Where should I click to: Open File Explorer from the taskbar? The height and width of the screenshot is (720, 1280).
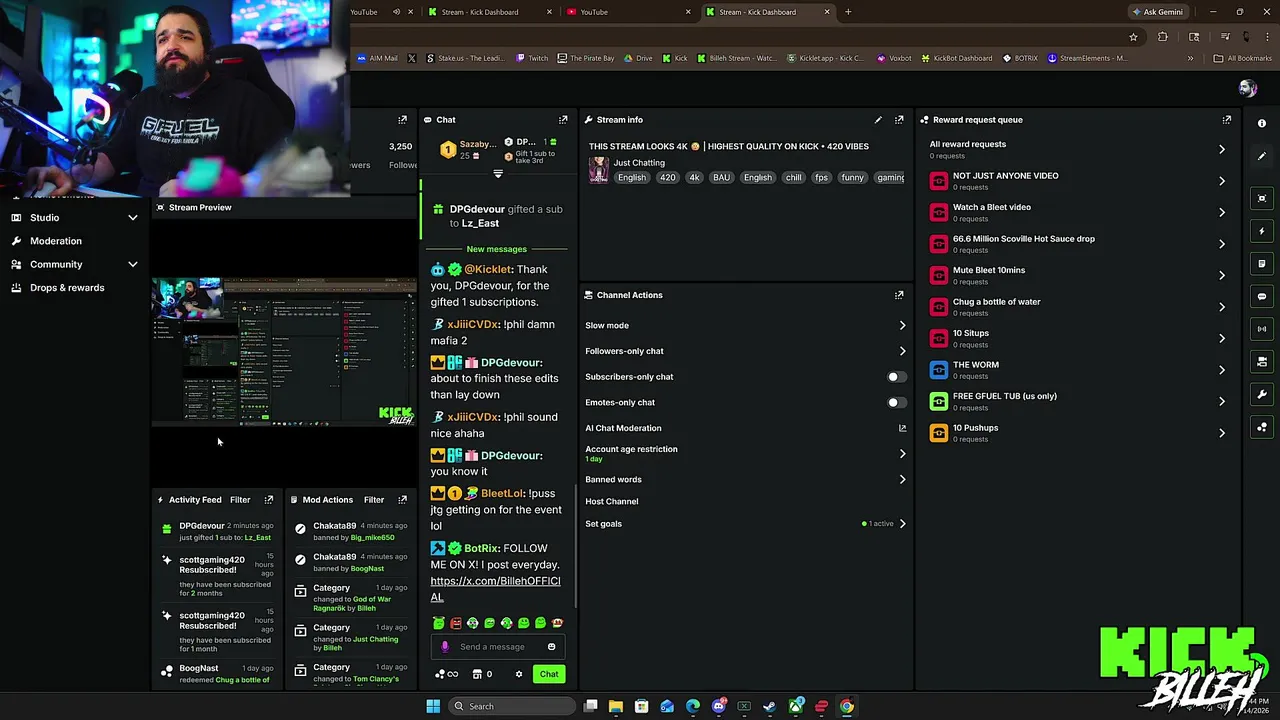click(x=616, y=706)
